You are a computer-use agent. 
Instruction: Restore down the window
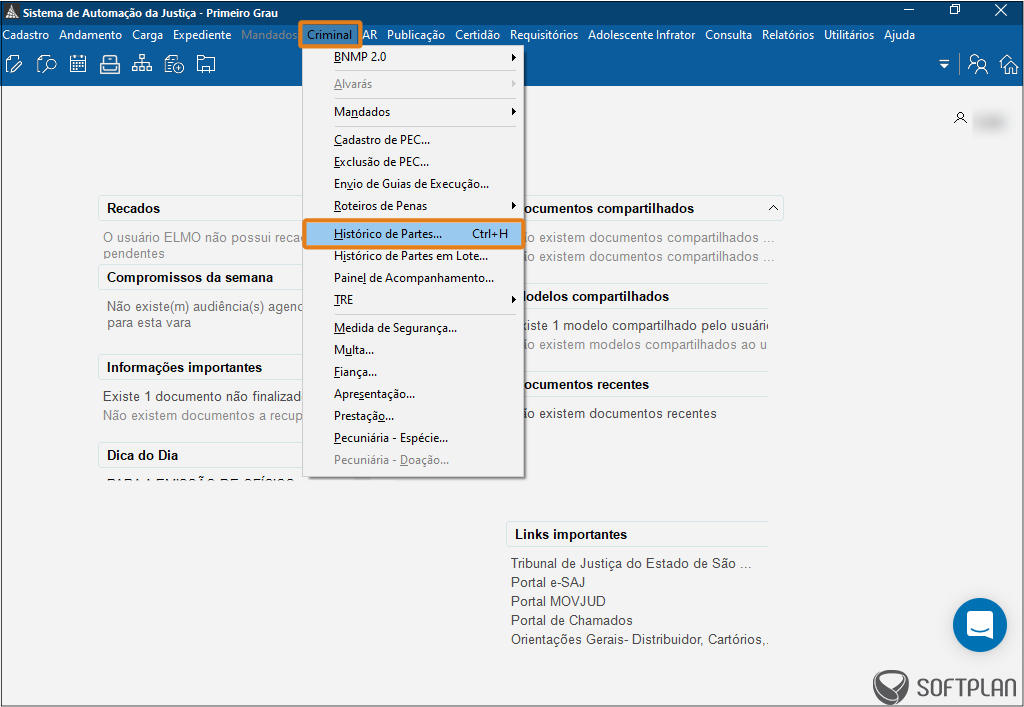pos(955,10)
